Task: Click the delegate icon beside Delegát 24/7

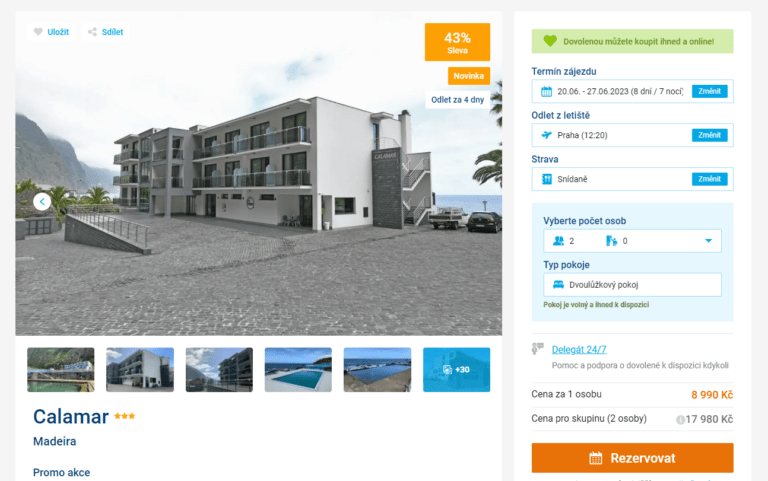Action: pyautogui.click(x=537, y=349)
